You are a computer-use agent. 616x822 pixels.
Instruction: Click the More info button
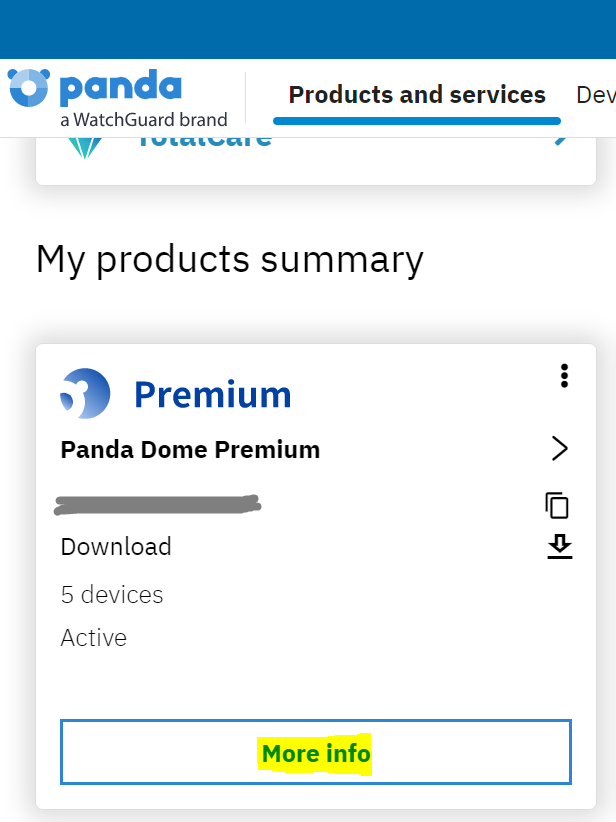click(316, 752)
